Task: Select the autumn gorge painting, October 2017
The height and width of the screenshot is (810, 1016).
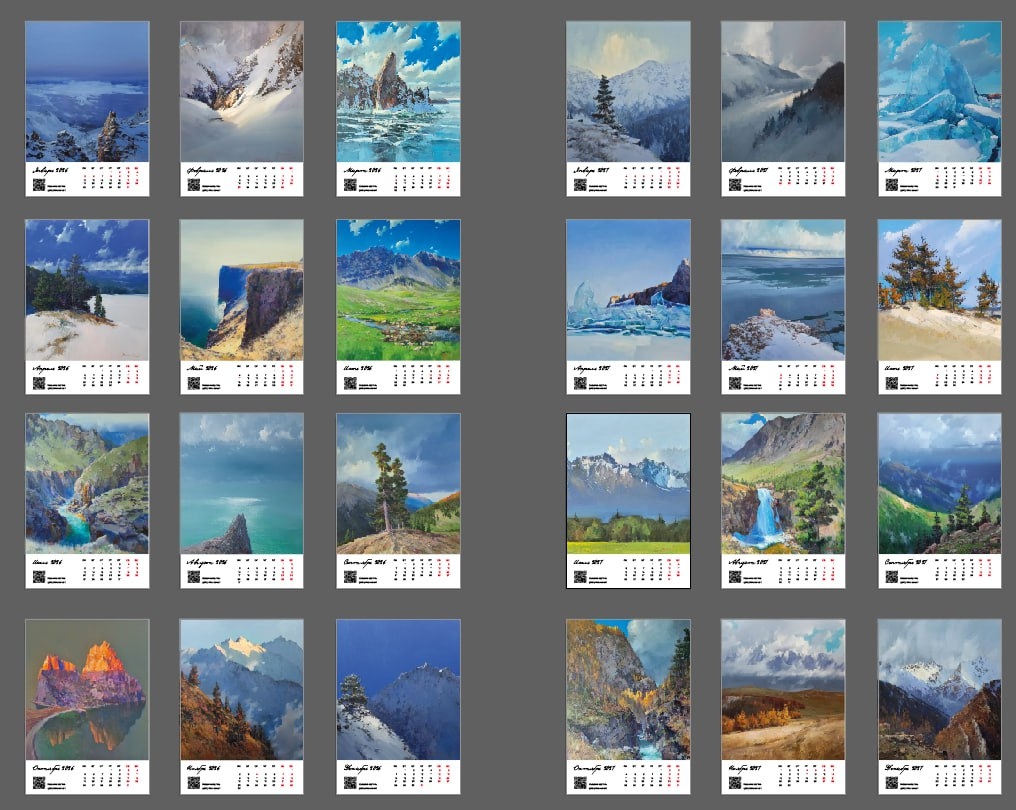Action: [x=628, y=689]
